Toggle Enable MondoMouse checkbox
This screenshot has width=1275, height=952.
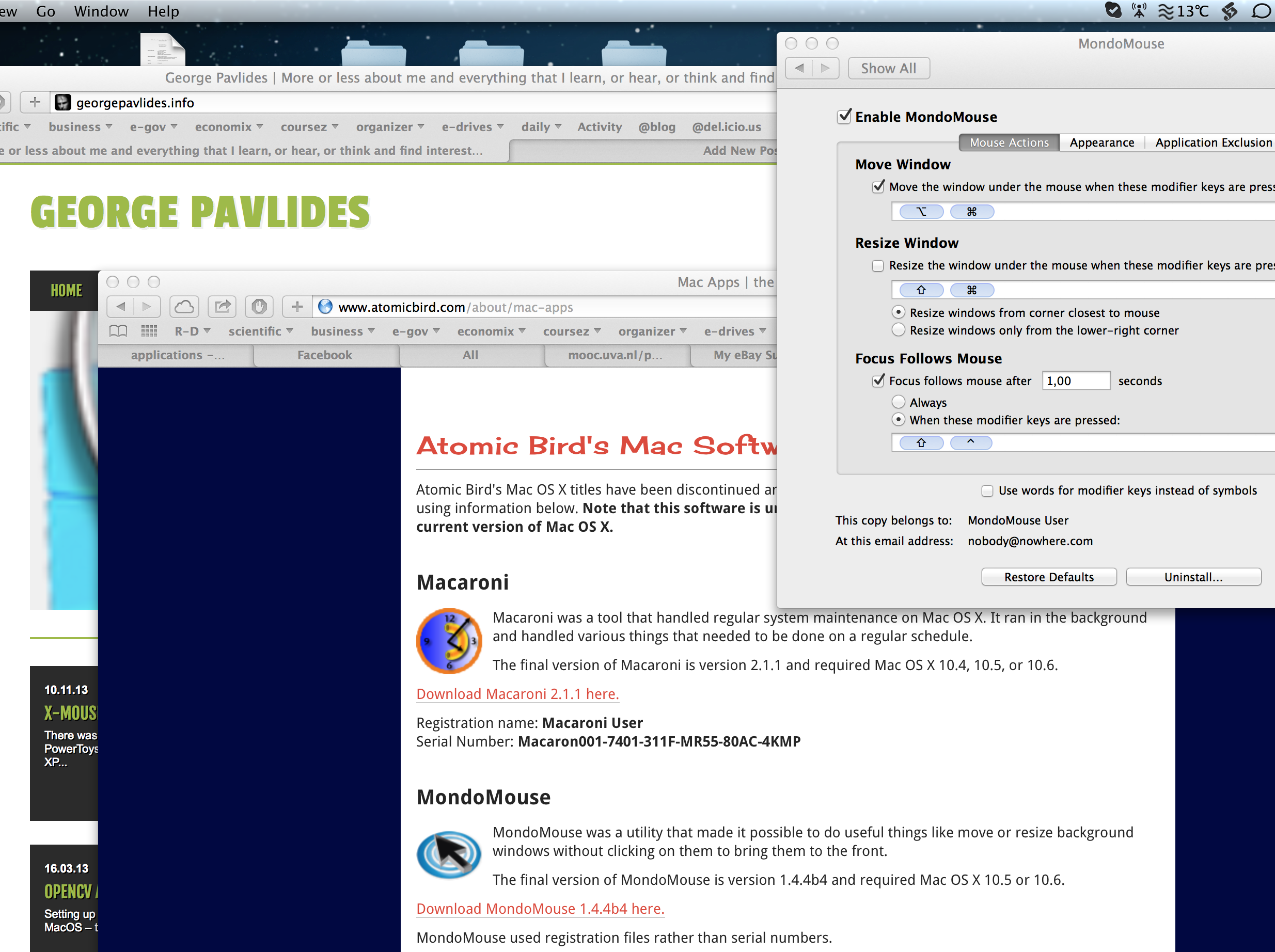tap(844, 116)
